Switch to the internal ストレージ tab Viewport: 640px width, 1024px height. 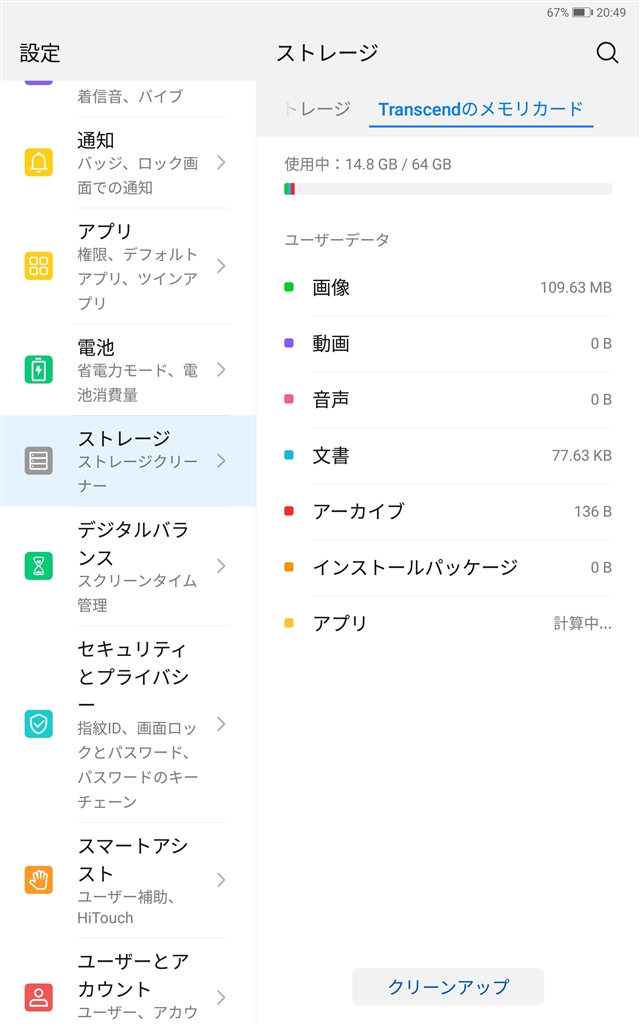pos(319,109)
